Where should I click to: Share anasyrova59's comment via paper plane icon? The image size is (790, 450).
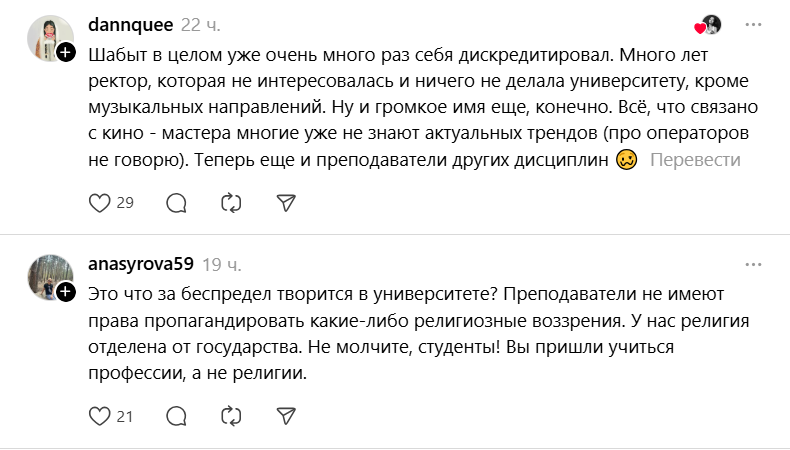click(x=286, y=415)
